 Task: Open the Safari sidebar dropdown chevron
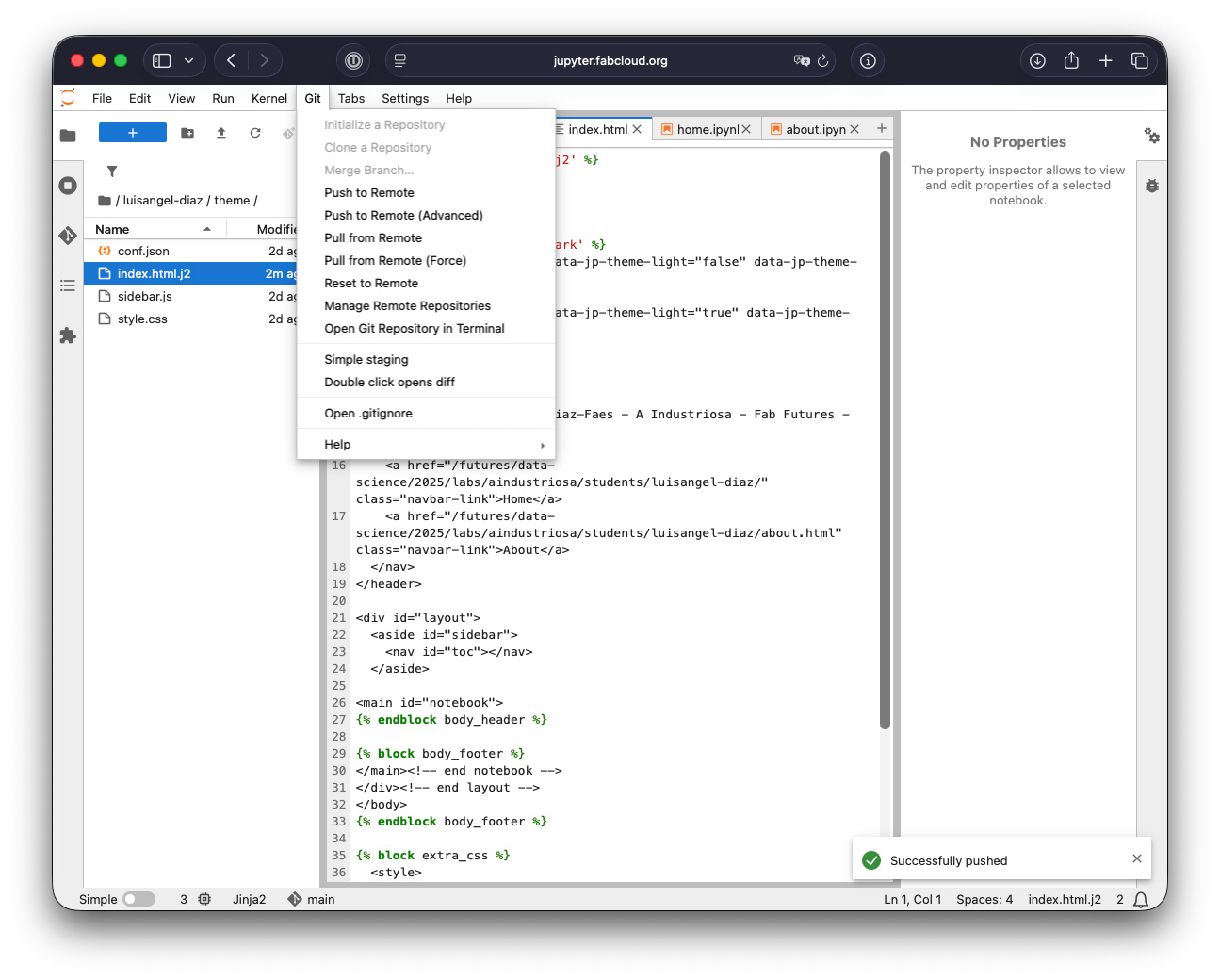(x=189, y=59)
